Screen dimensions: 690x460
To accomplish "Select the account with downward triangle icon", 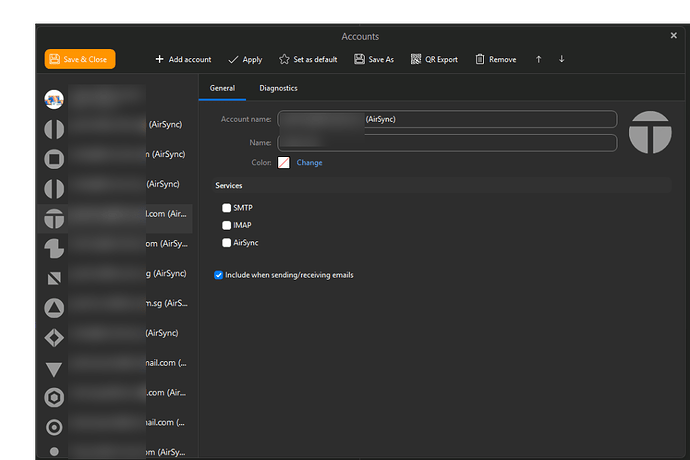I will click(54, 369).
